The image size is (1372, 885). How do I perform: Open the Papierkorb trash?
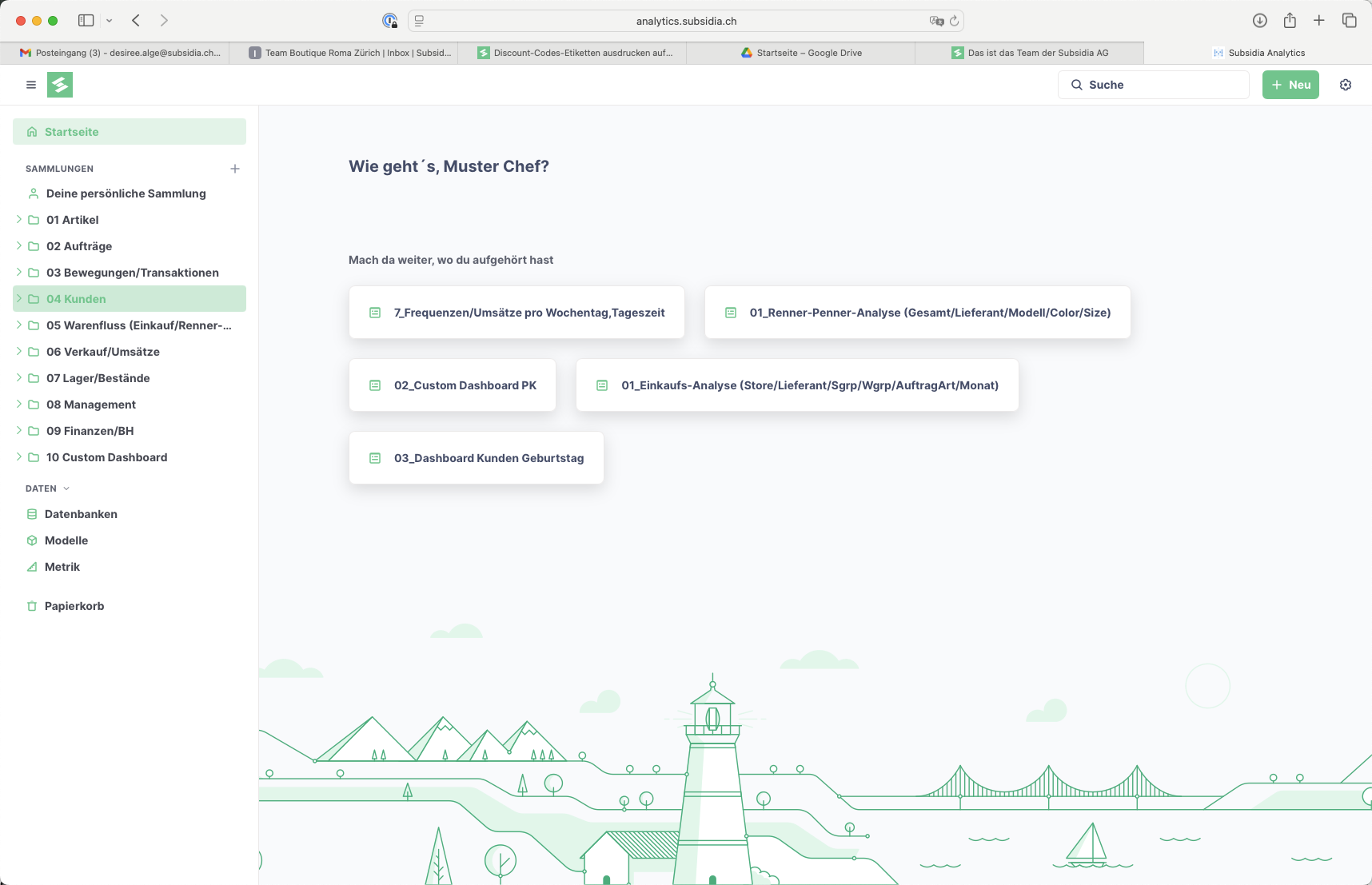click(74, 606)
